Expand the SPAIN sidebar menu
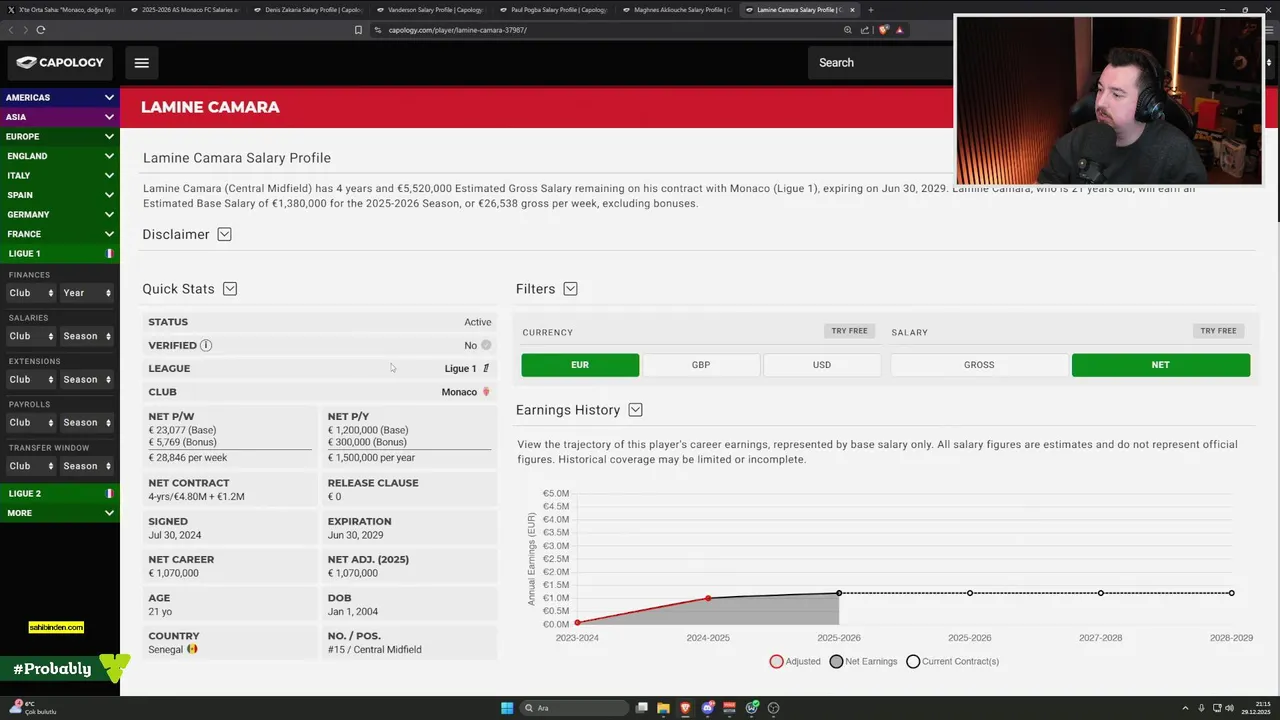Screen dimensions: 1280x720 (x=60, y=195)
